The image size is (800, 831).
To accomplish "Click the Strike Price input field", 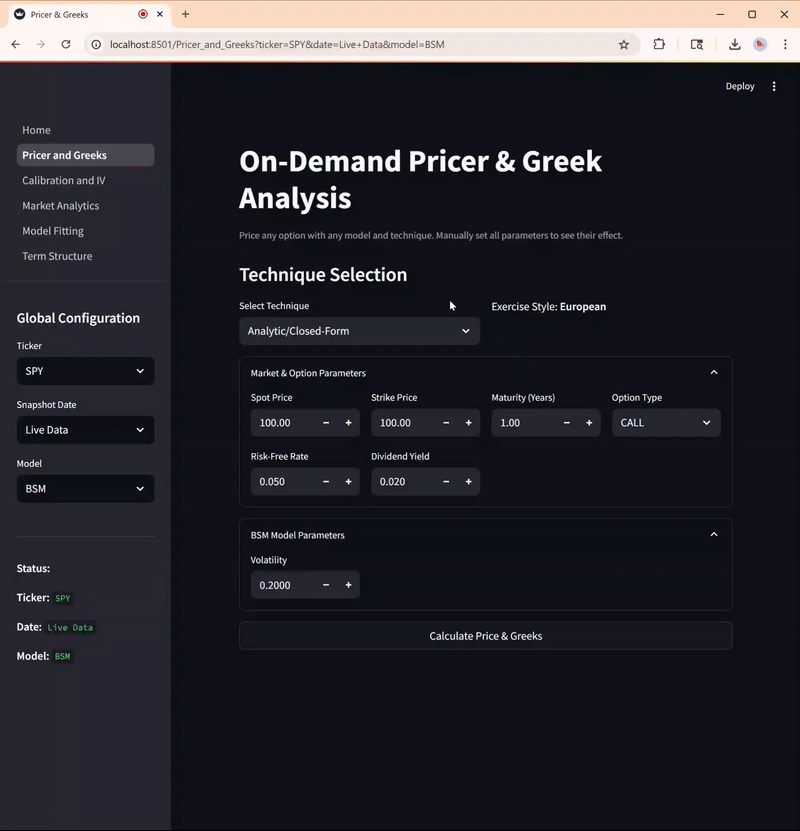I will point(404,423).
